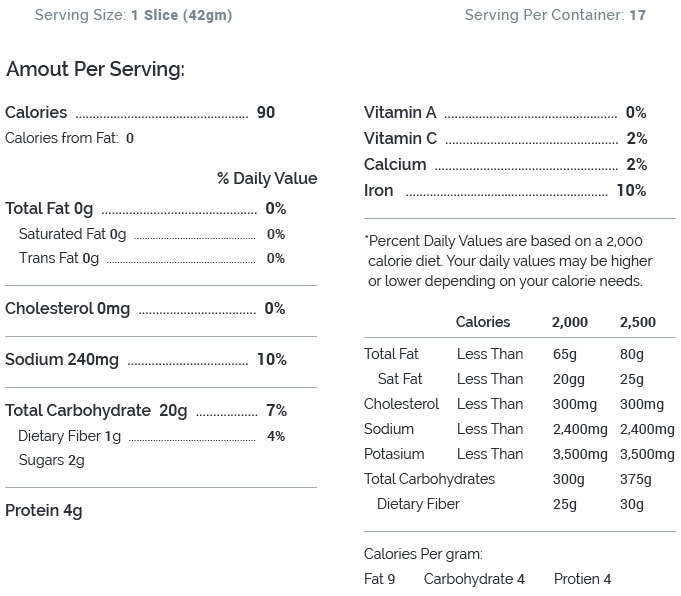Click the Serving Size 1 Slice text

click(133, 15)
